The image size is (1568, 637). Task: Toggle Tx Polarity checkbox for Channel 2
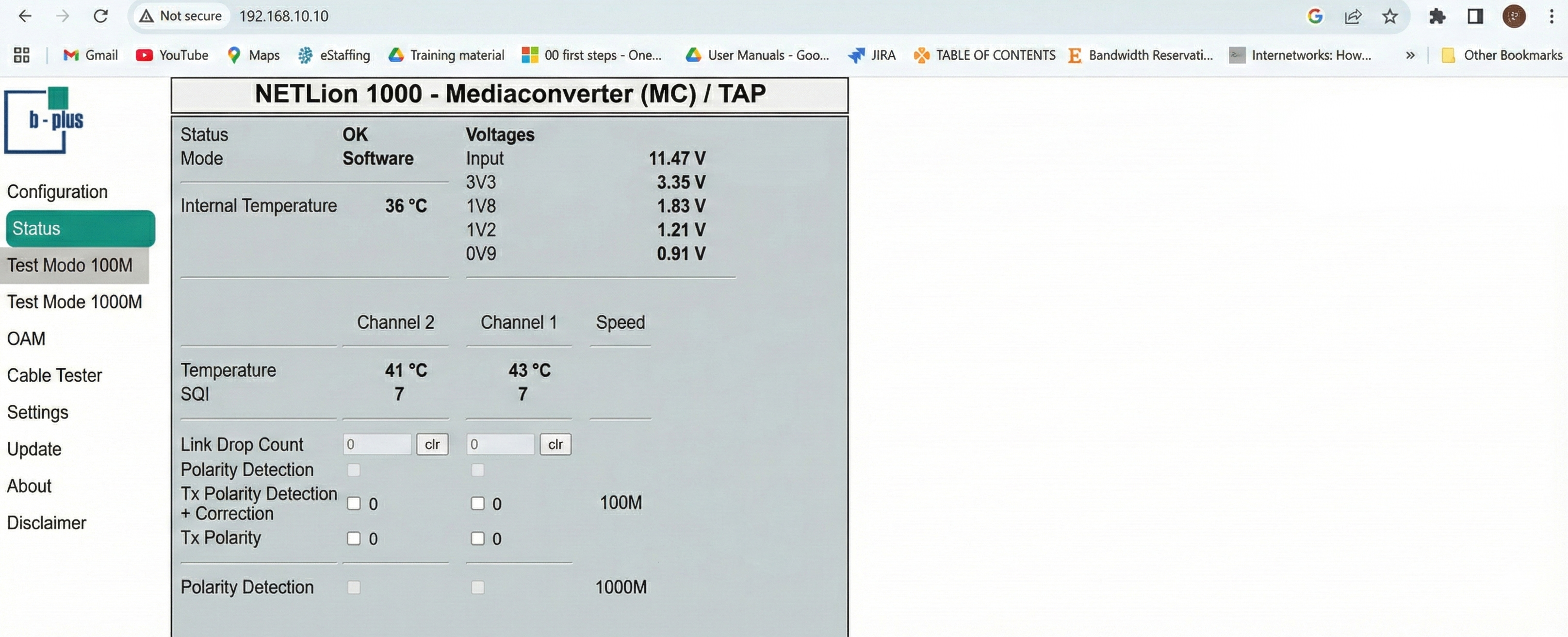click(354, 538)
